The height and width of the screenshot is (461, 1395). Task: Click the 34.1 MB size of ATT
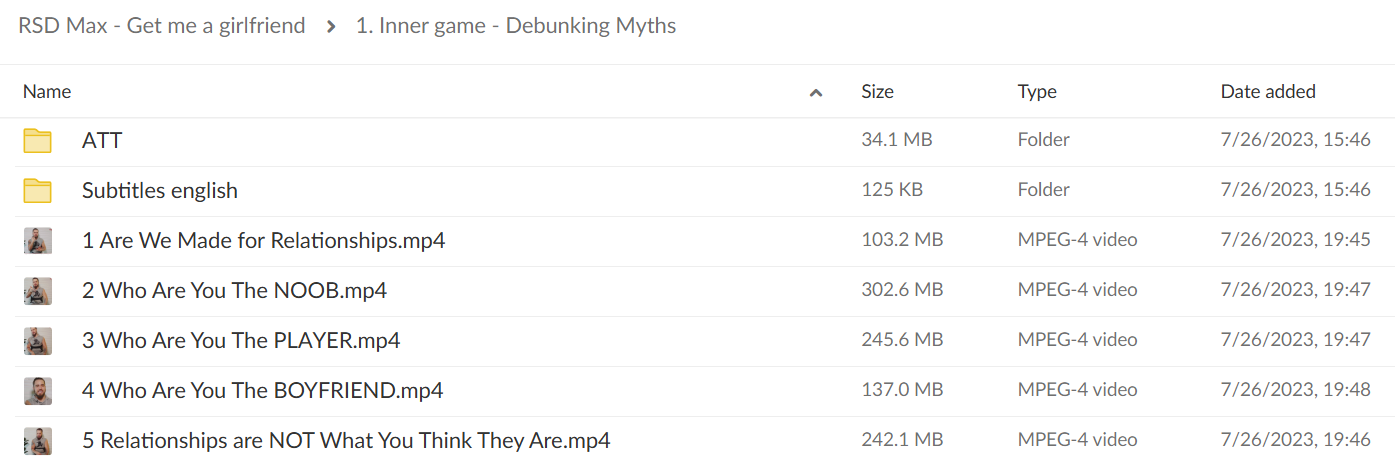897,140
